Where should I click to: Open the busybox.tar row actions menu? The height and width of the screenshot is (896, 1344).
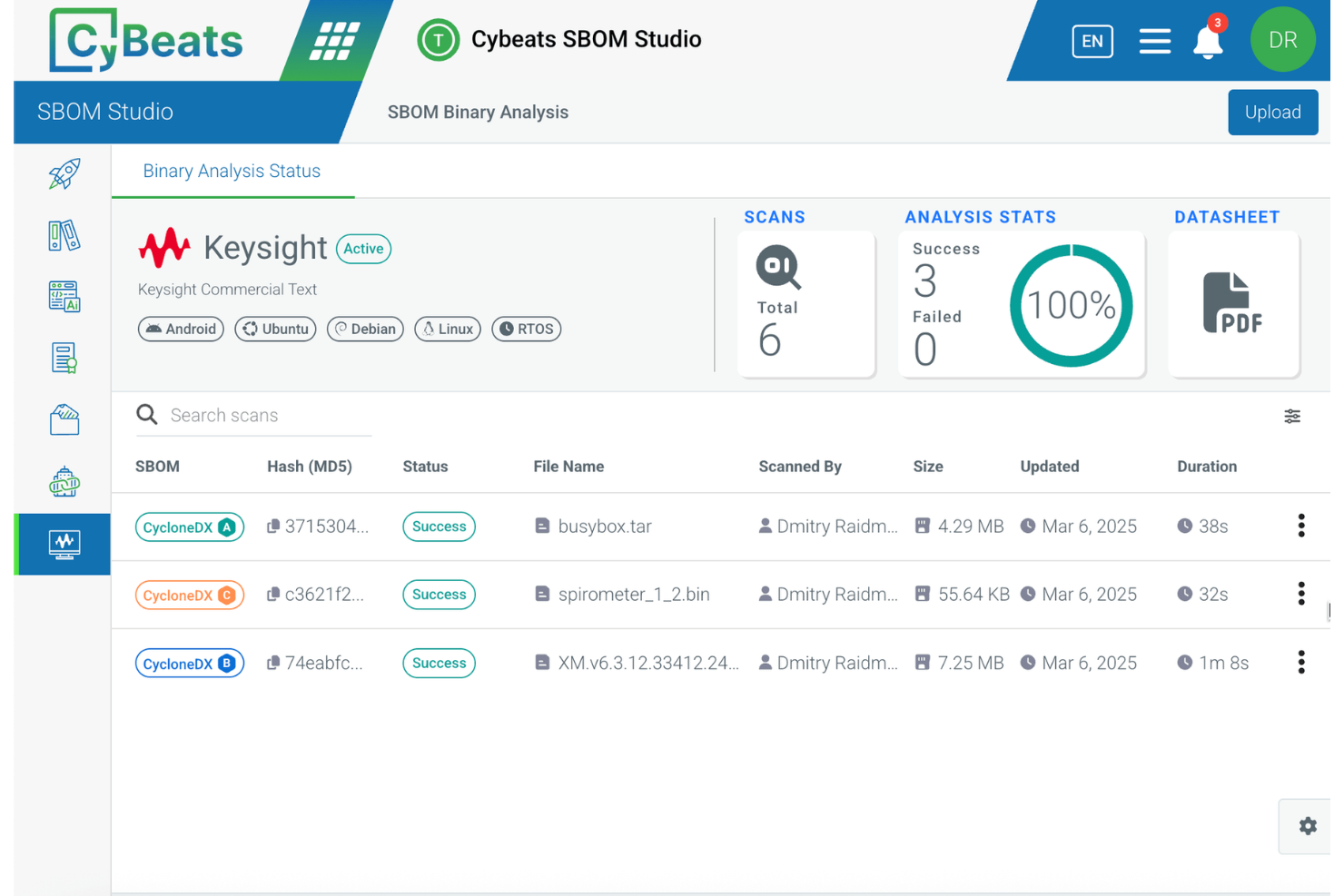click(1301, 526)
